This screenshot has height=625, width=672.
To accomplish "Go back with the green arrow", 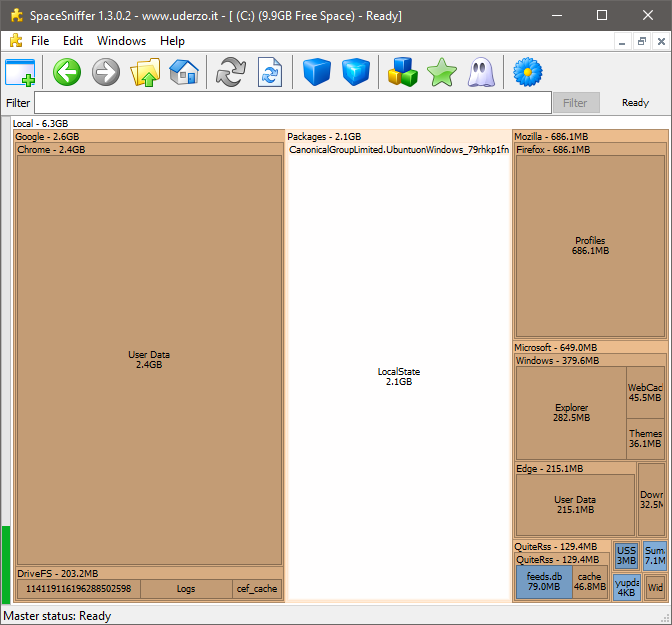I will point(67,72).
